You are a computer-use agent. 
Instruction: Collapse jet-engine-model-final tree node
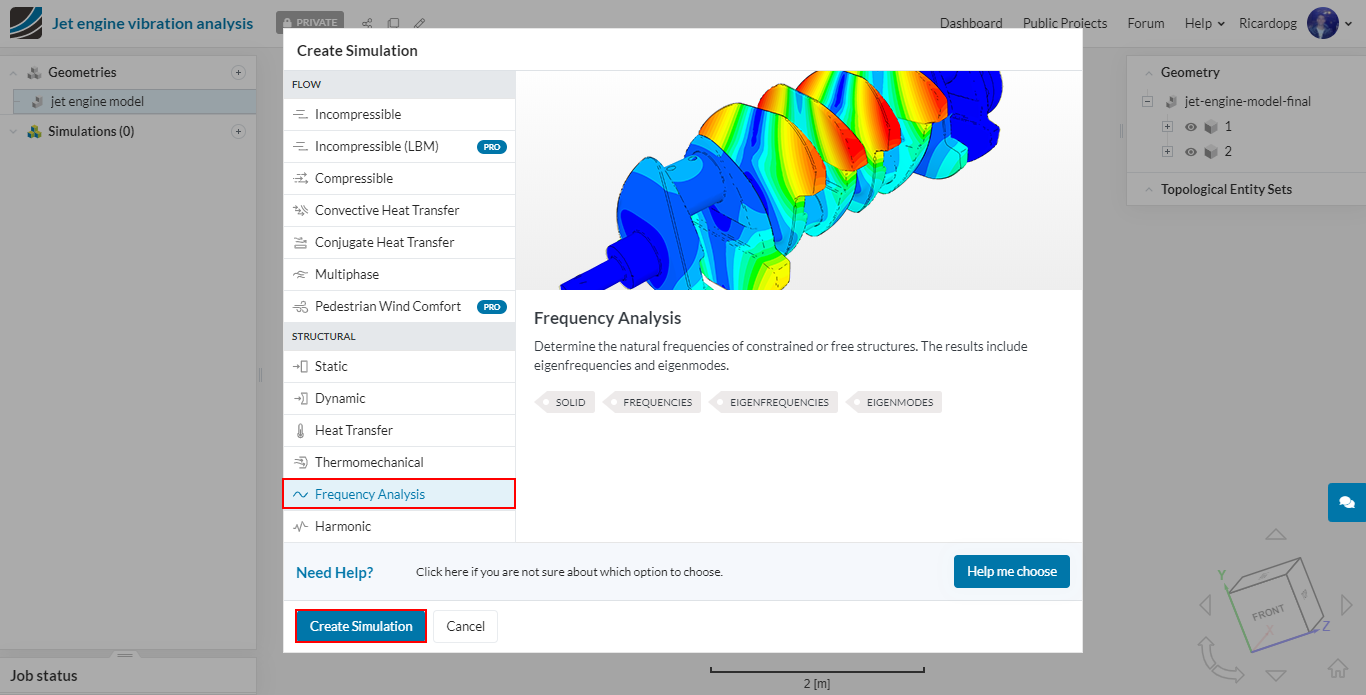click(x=1147, y=101)
